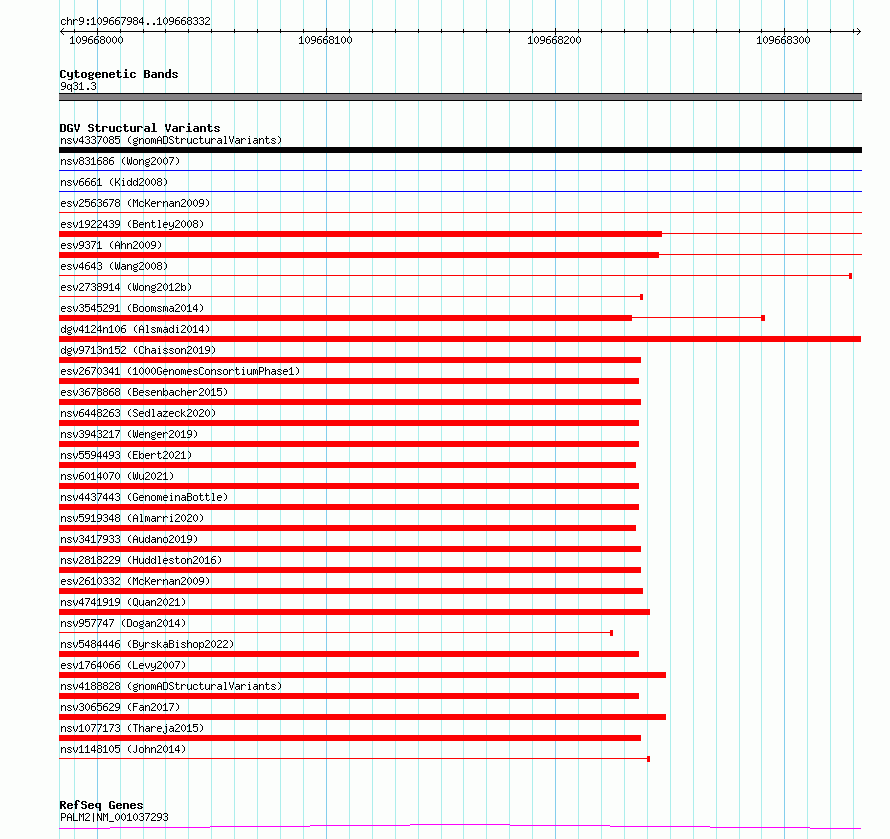Screen dimensions: 890x839
Task: Open variant nsv5594493 (Ebert2021)
Action: 126,455
